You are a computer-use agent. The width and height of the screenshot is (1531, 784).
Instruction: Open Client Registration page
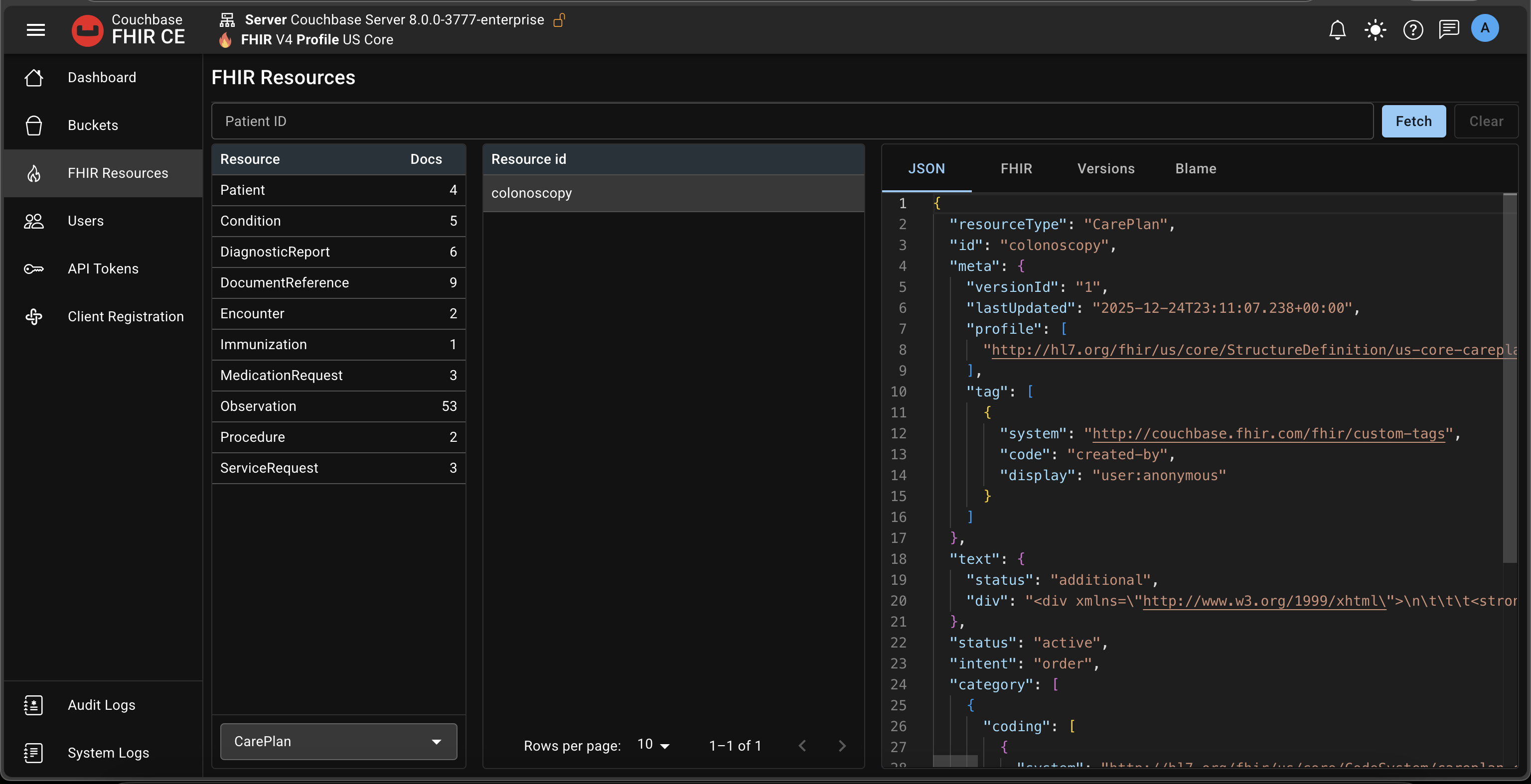pyautogui.click(x=126, y=317)
